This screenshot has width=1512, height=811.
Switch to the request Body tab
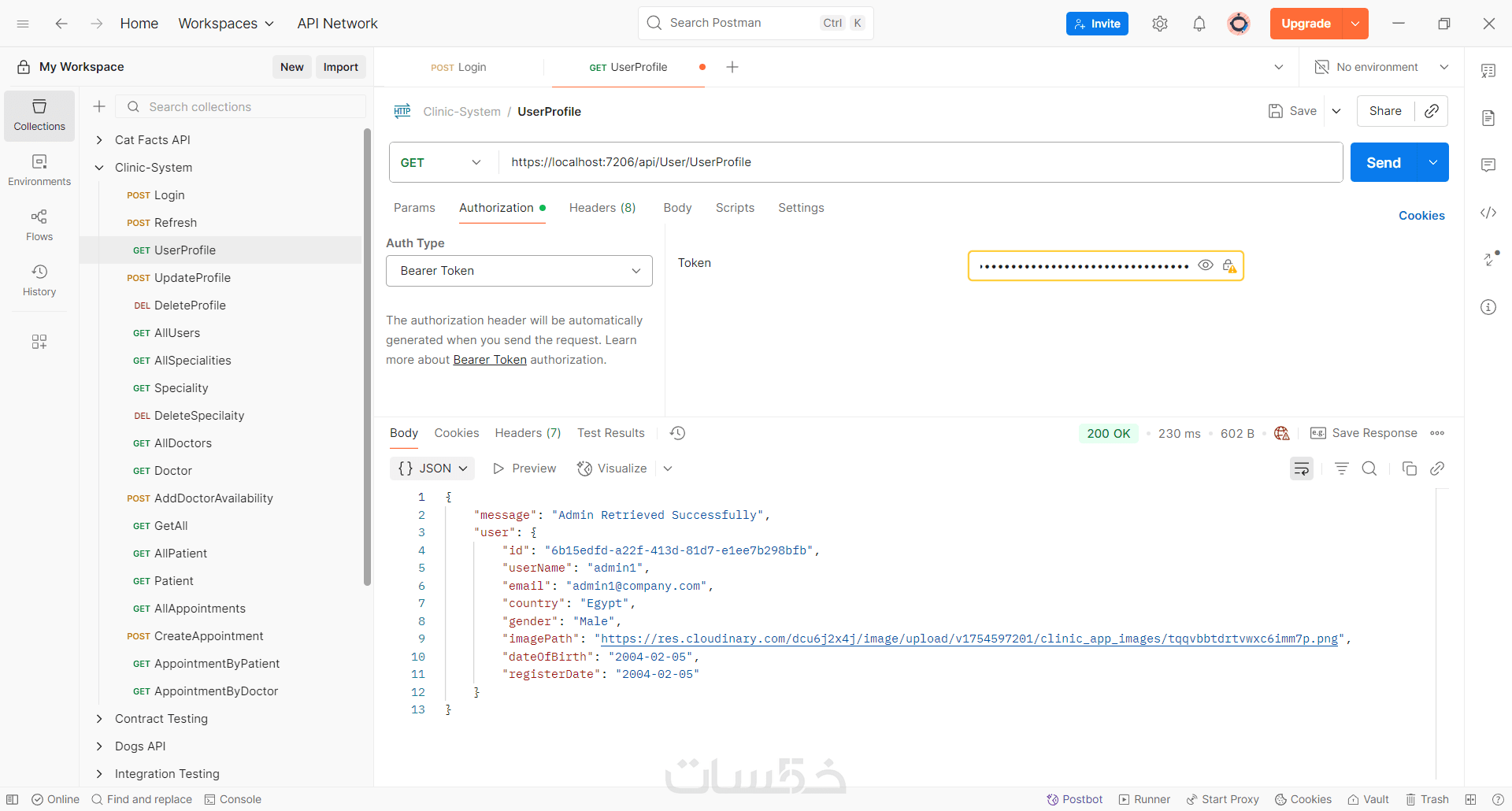pos(677,208)
